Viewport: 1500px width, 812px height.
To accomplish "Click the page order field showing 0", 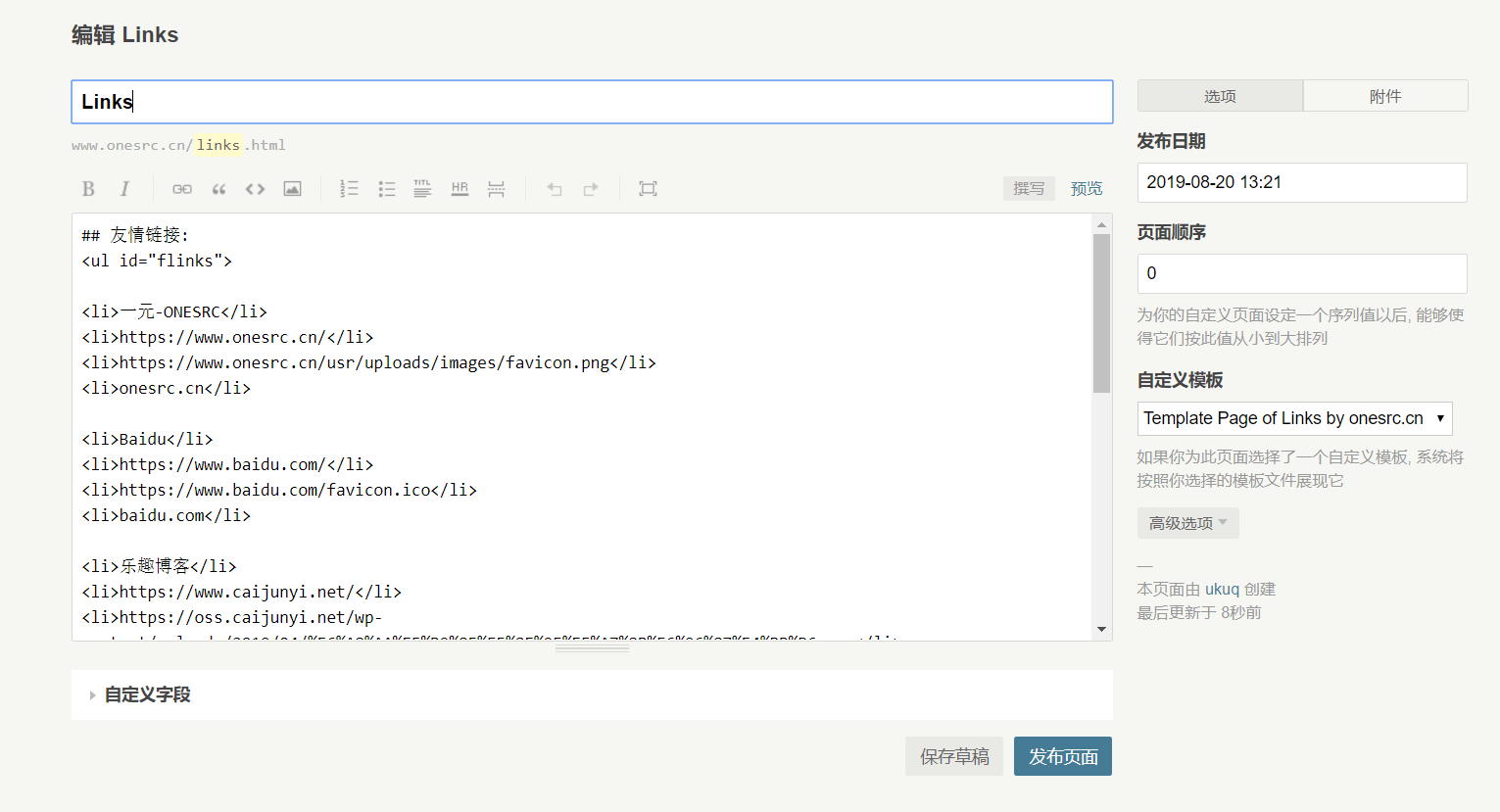I will coord(1302,273).
